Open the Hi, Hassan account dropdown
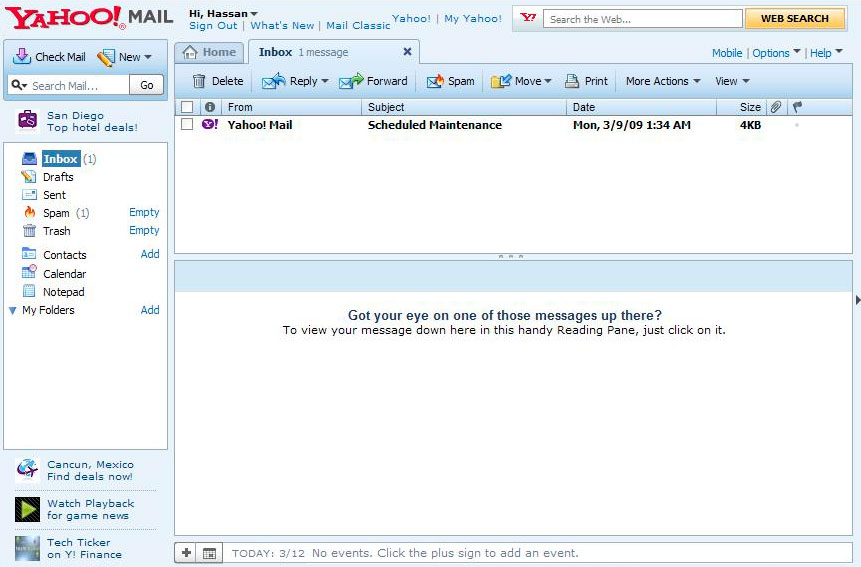Image resolution: width=861 pixels, height=567 pixels. pyautogui.click(x=223, y=14)
